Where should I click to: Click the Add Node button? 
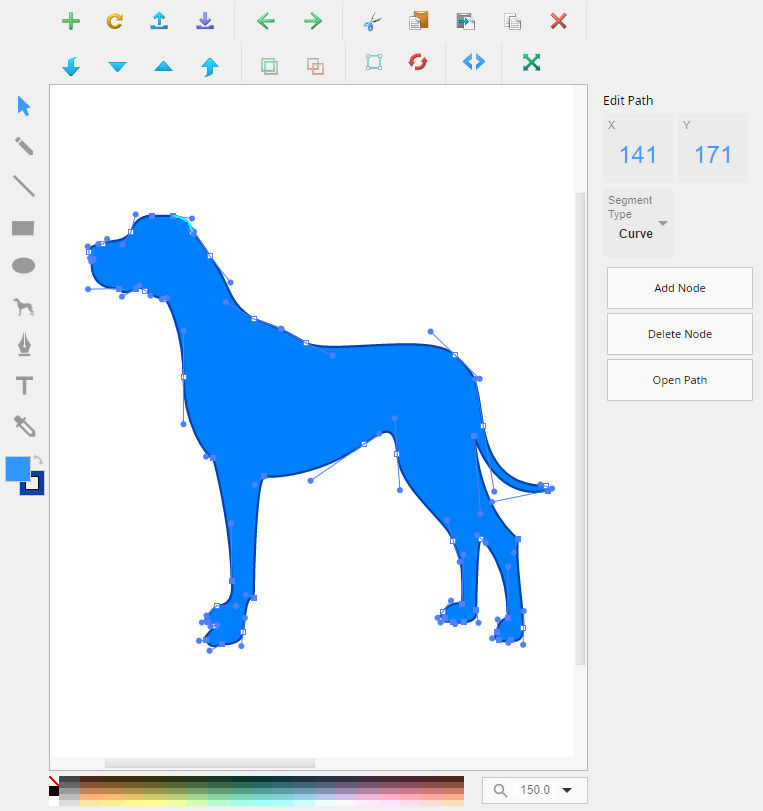coord(679,288)
